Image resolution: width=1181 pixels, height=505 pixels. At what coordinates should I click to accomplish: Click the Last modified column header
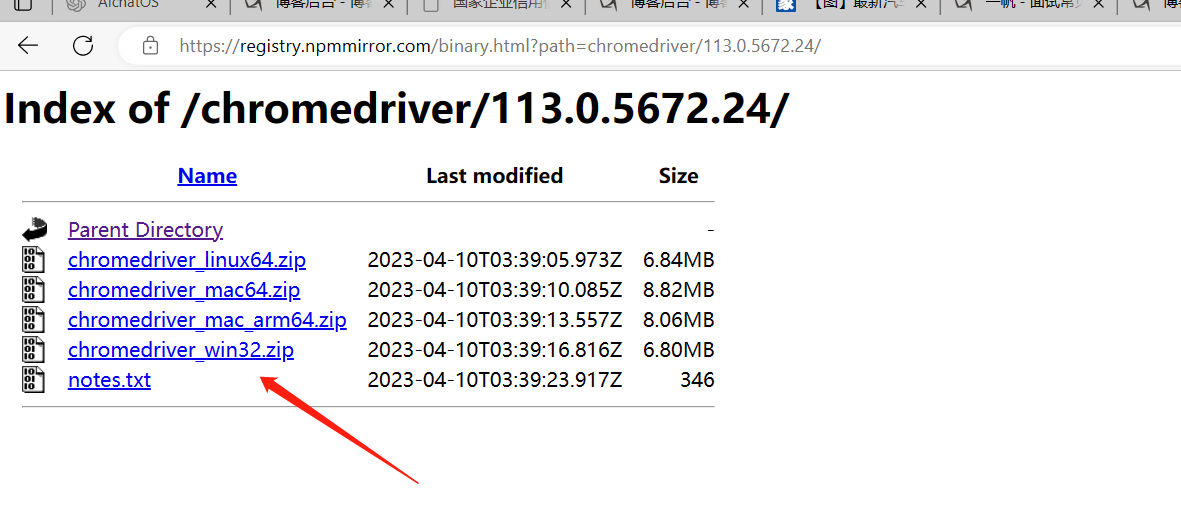[494, 176]
